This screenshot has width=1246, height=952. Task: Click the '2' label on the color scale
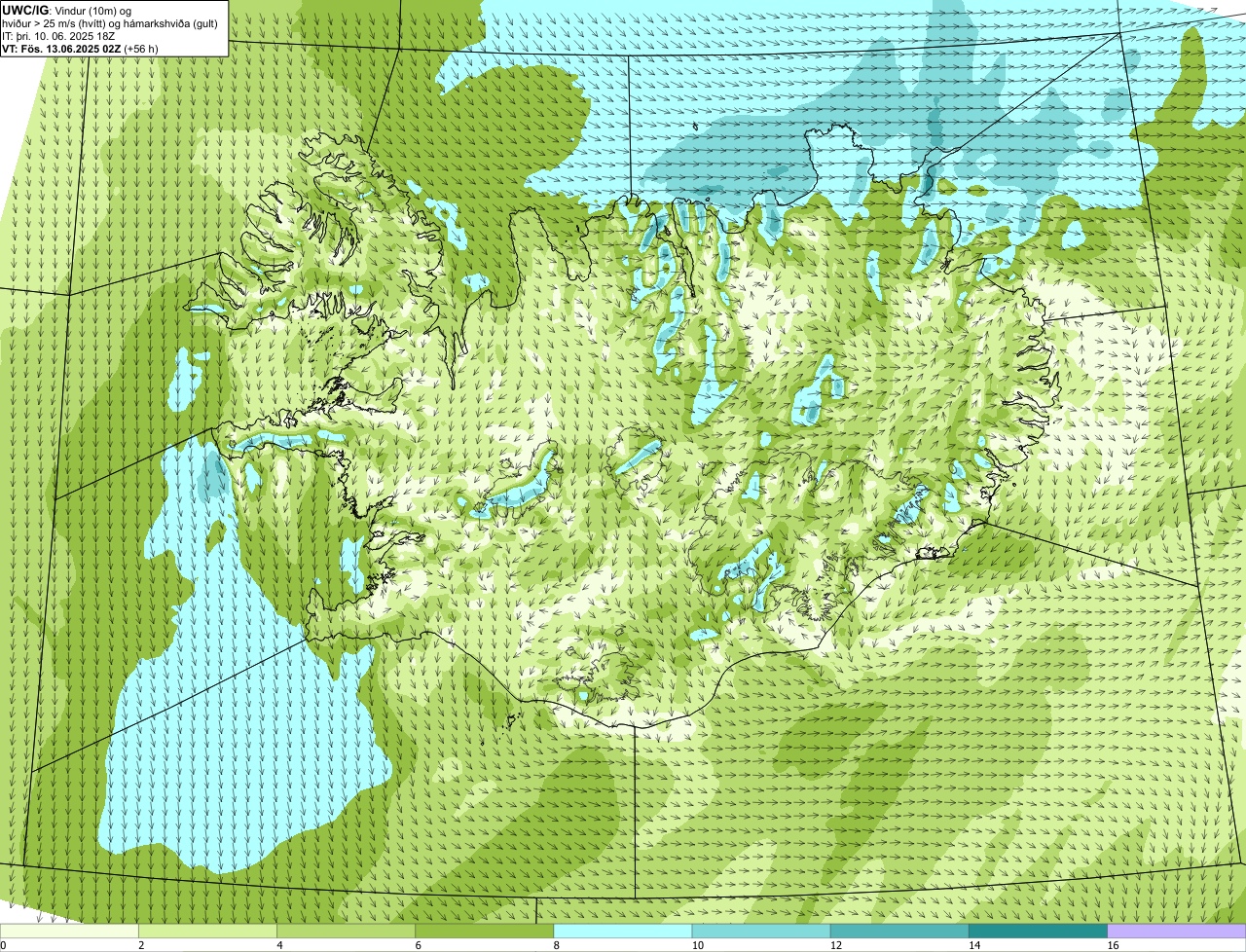(x=141, y=945)
